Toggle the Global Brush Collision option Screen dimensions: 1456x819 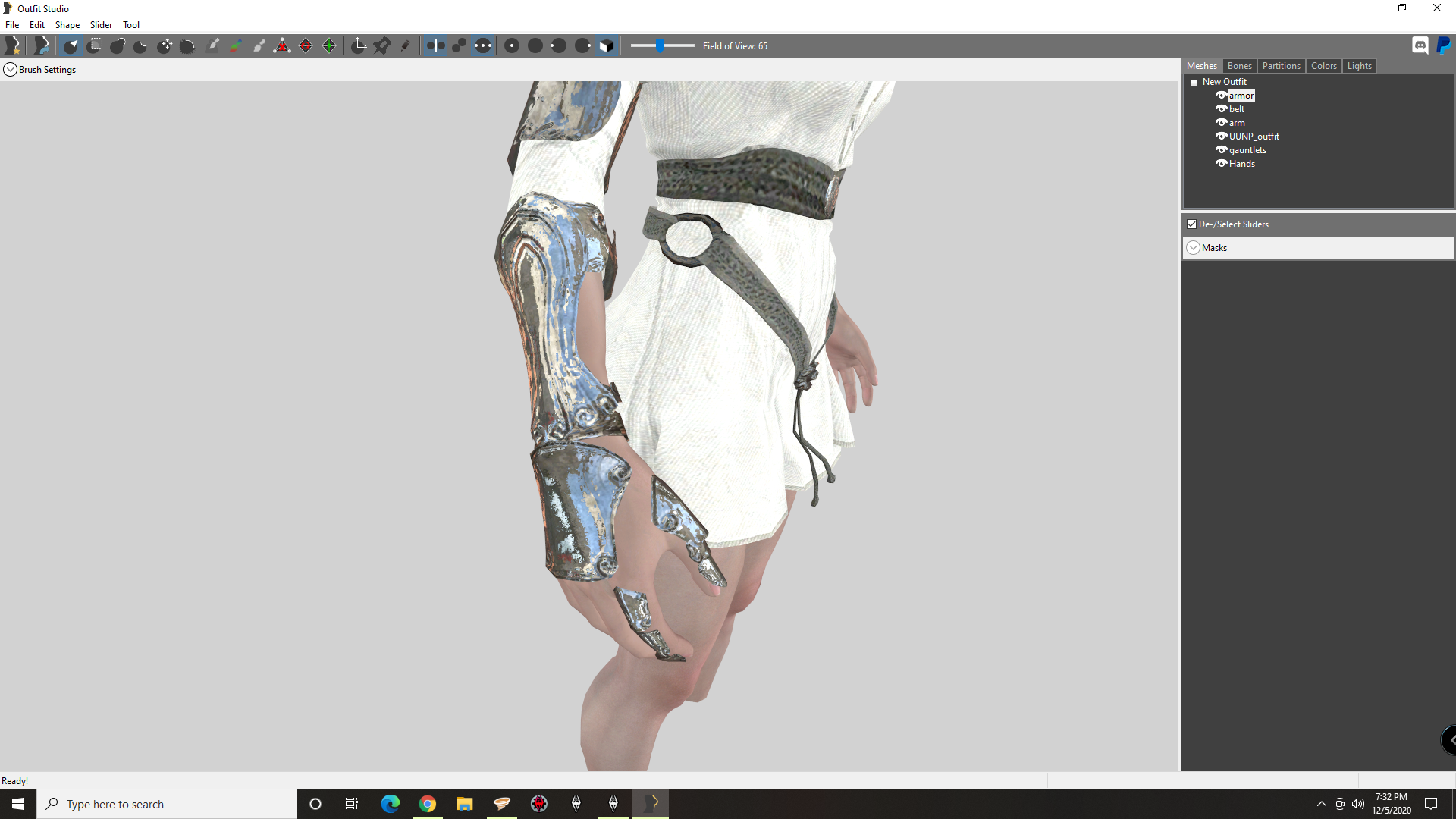pyautogui.click(x=483, y=46)
